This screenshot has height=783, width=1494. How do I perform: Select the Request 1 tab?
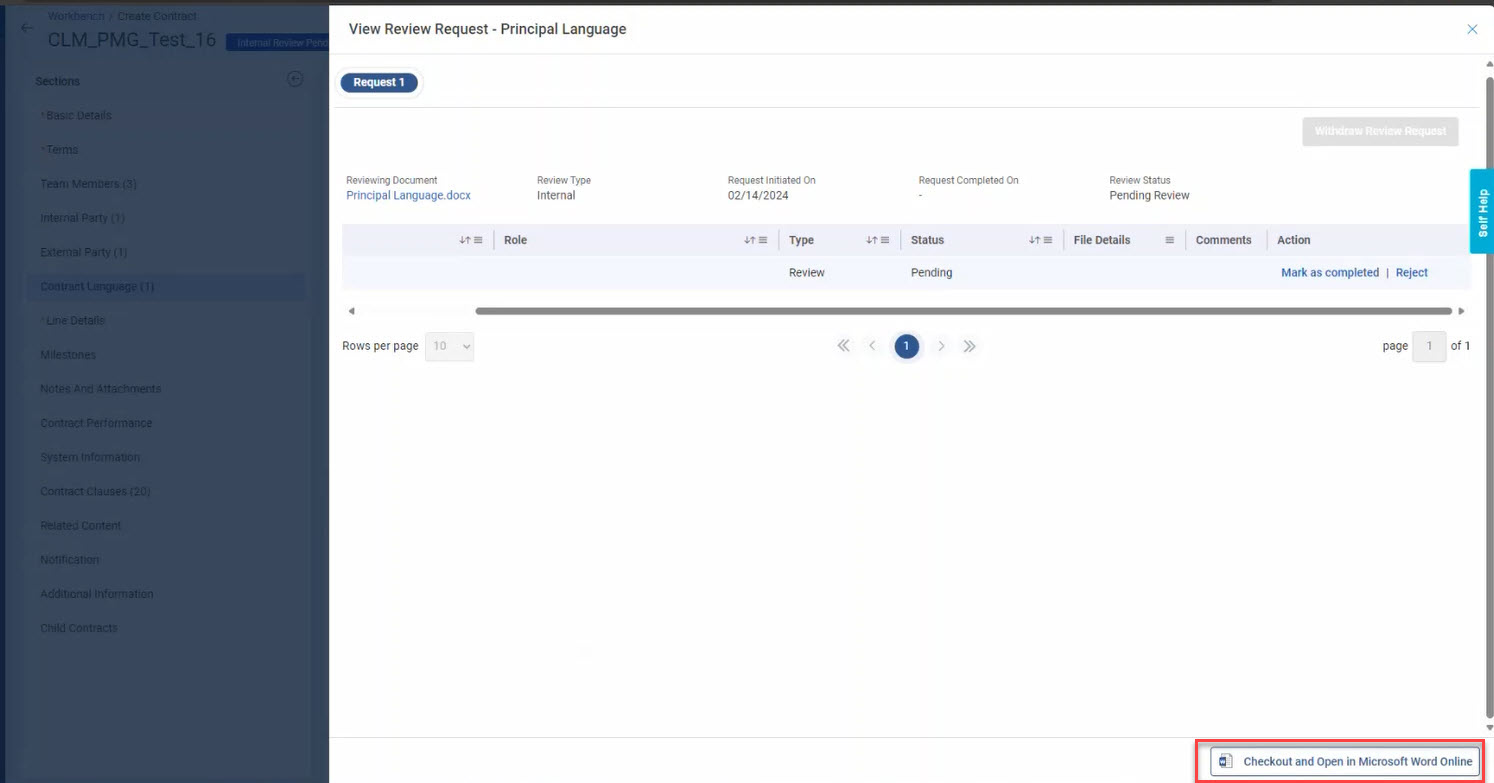(x=379, y=82)
